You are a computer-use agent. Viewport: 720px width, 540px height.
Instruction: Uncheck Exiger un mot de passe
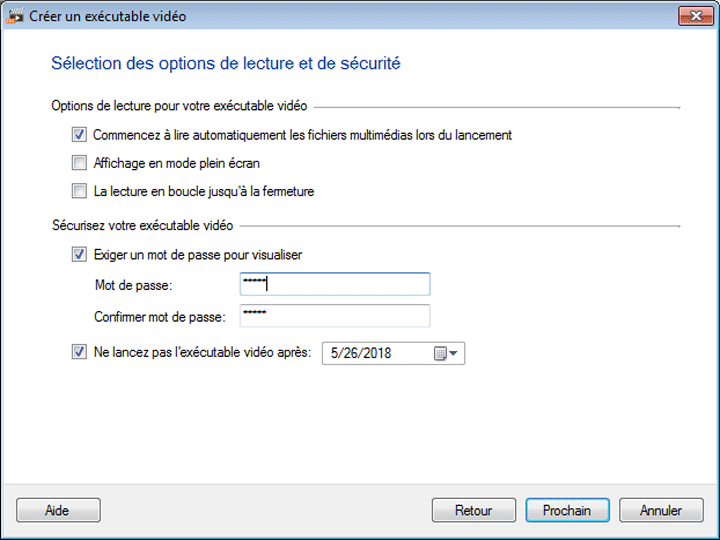pyautogui.click(x=80, y=255)
